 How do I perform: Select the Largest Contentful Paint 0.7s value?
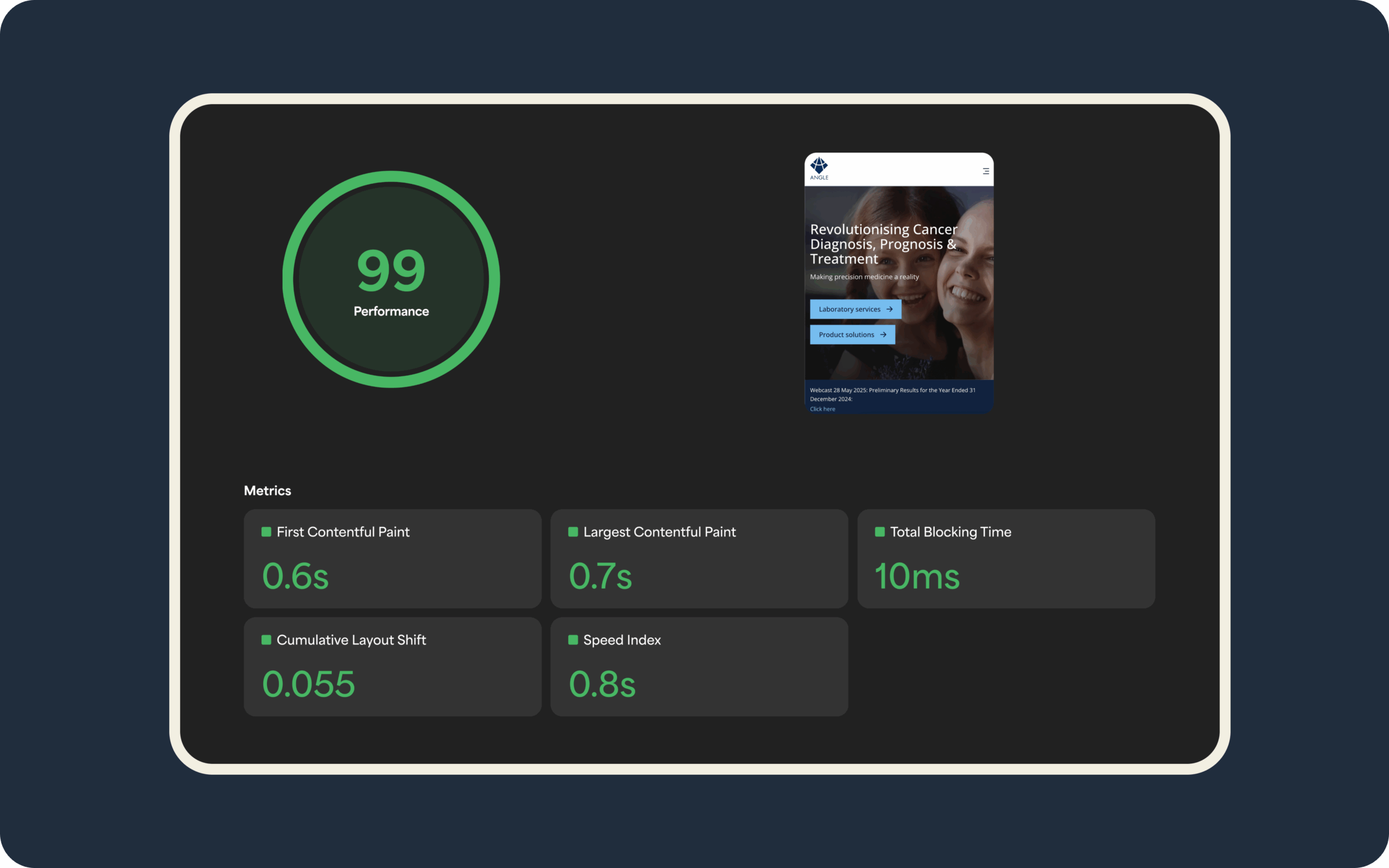click(x=601, y=576)
